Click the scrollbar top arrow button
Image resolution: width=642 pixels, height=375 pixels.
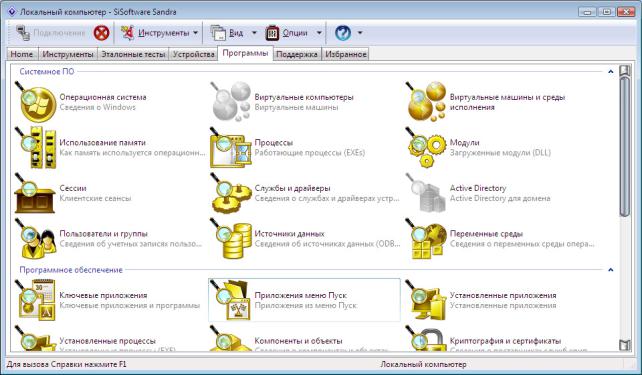[x=625, y=70]
